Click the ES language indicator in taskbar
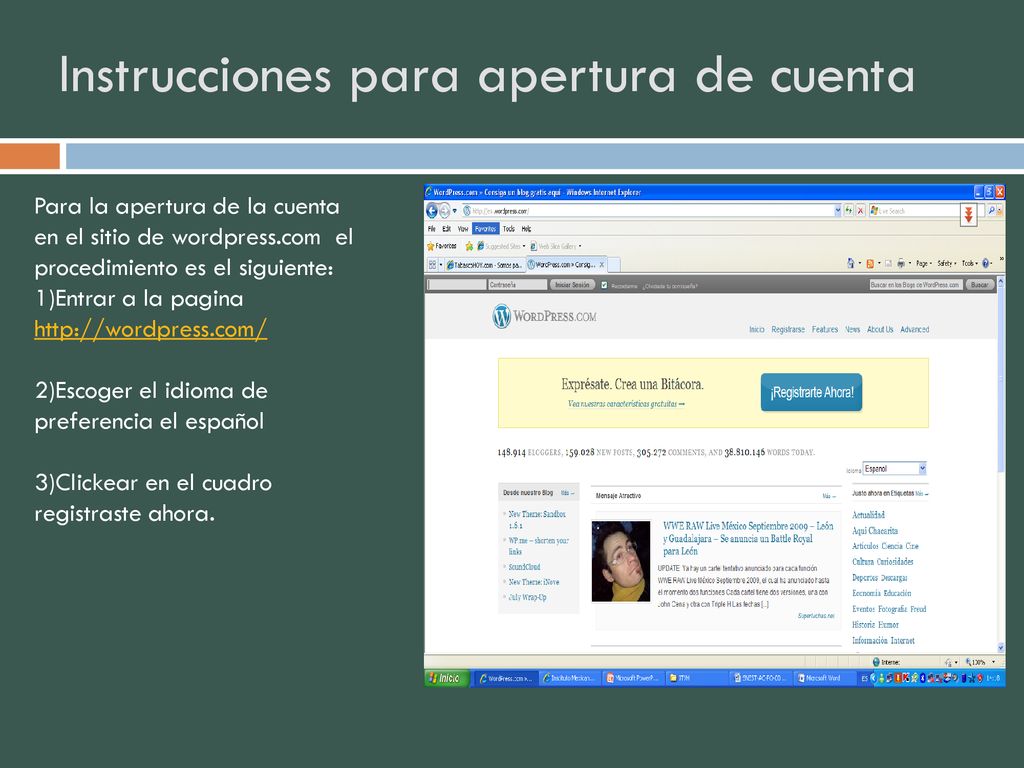 pyautogui.click(x=864, y=679)
